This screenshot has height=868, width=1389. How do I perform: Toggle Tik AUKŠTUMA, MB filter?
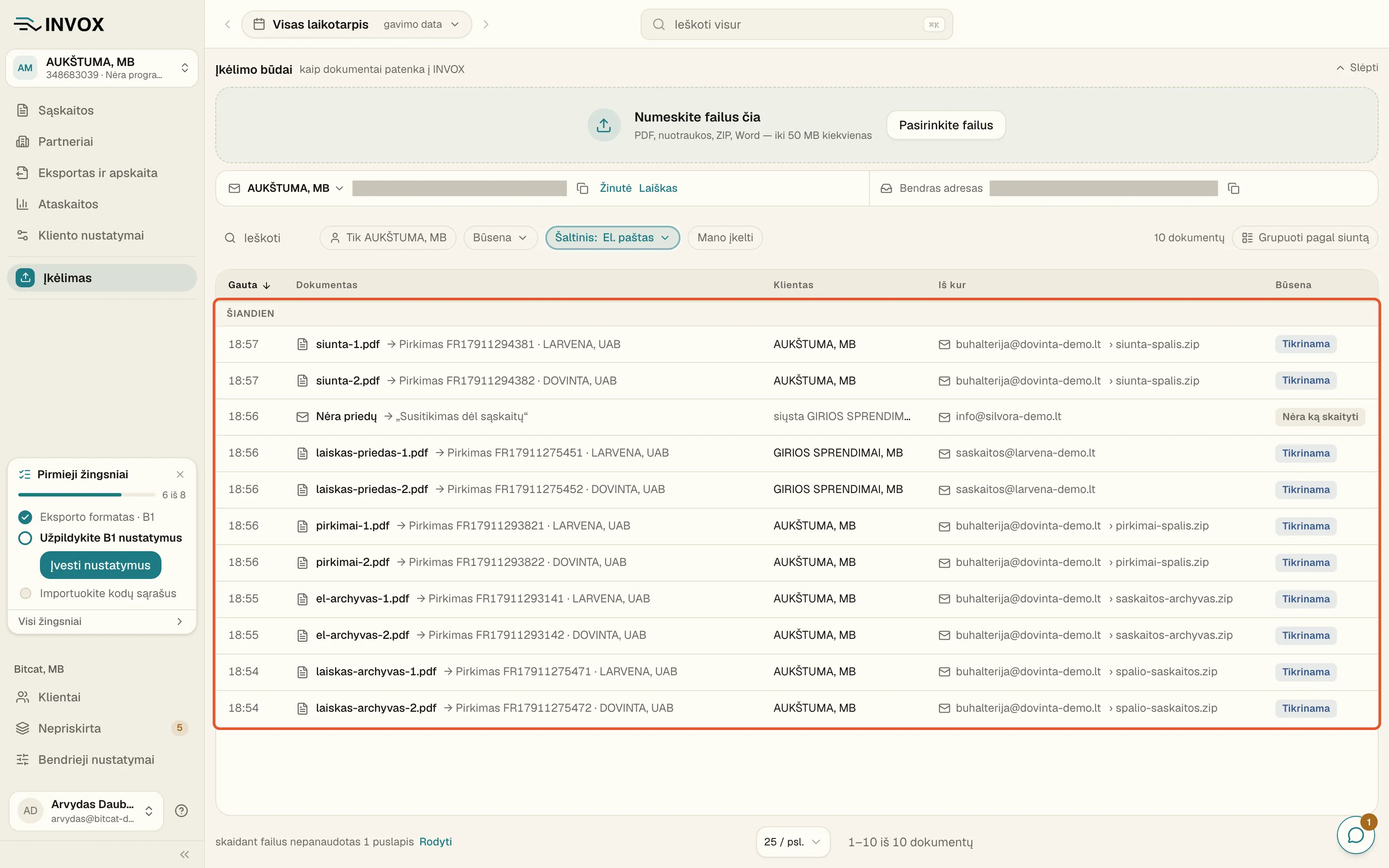[x=388, y=238]
